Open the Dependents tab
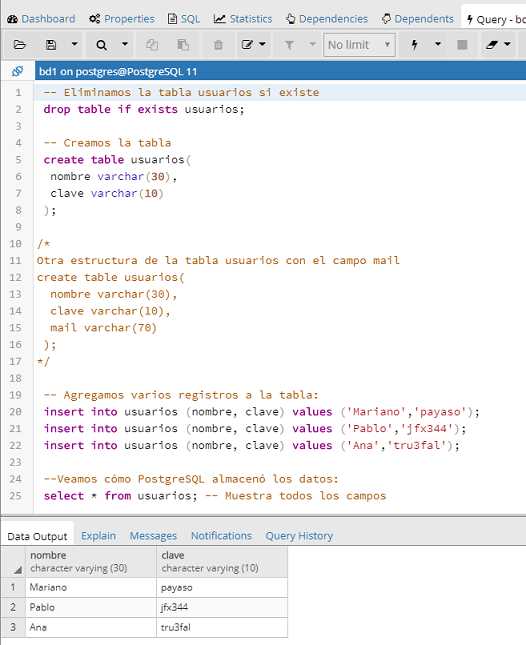 click(x=417, y=19)
